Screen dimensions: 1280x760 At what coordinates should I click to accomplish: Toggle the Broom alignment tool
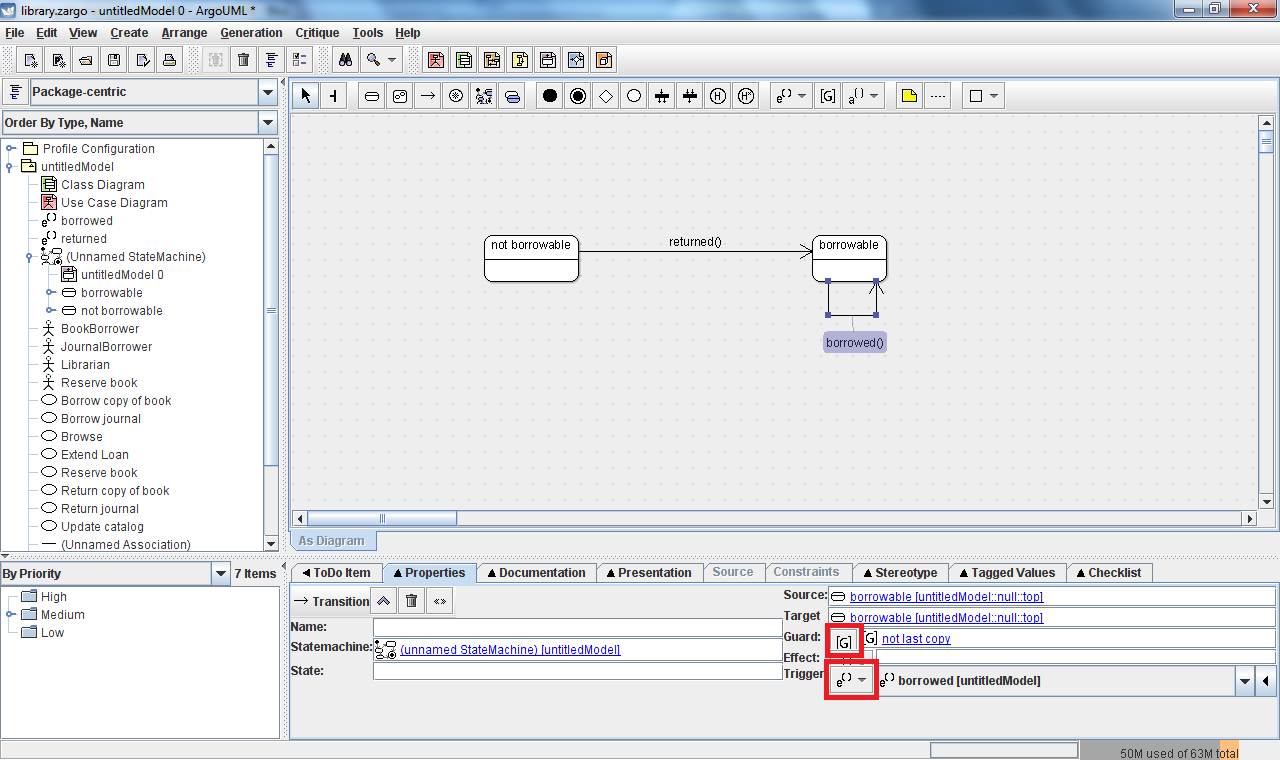[x=333, y=96]
